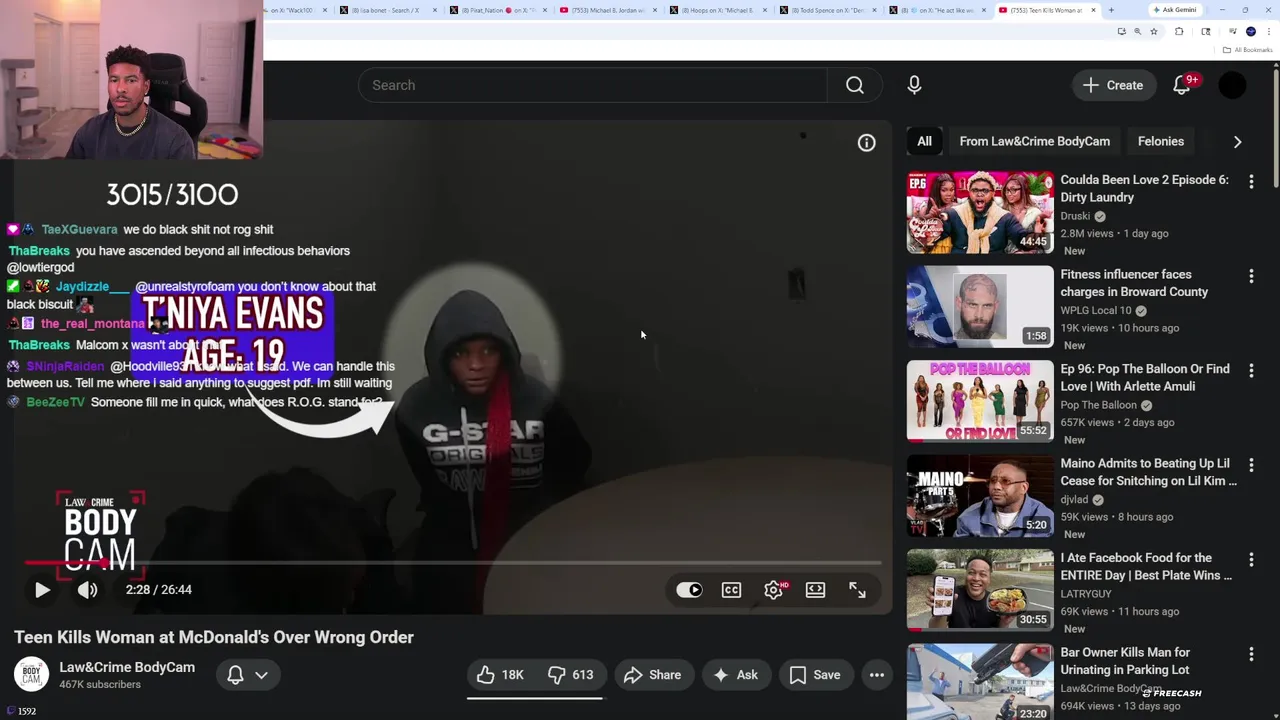
Task: Toggle autoplay switch in player
Action: [689, 590]
